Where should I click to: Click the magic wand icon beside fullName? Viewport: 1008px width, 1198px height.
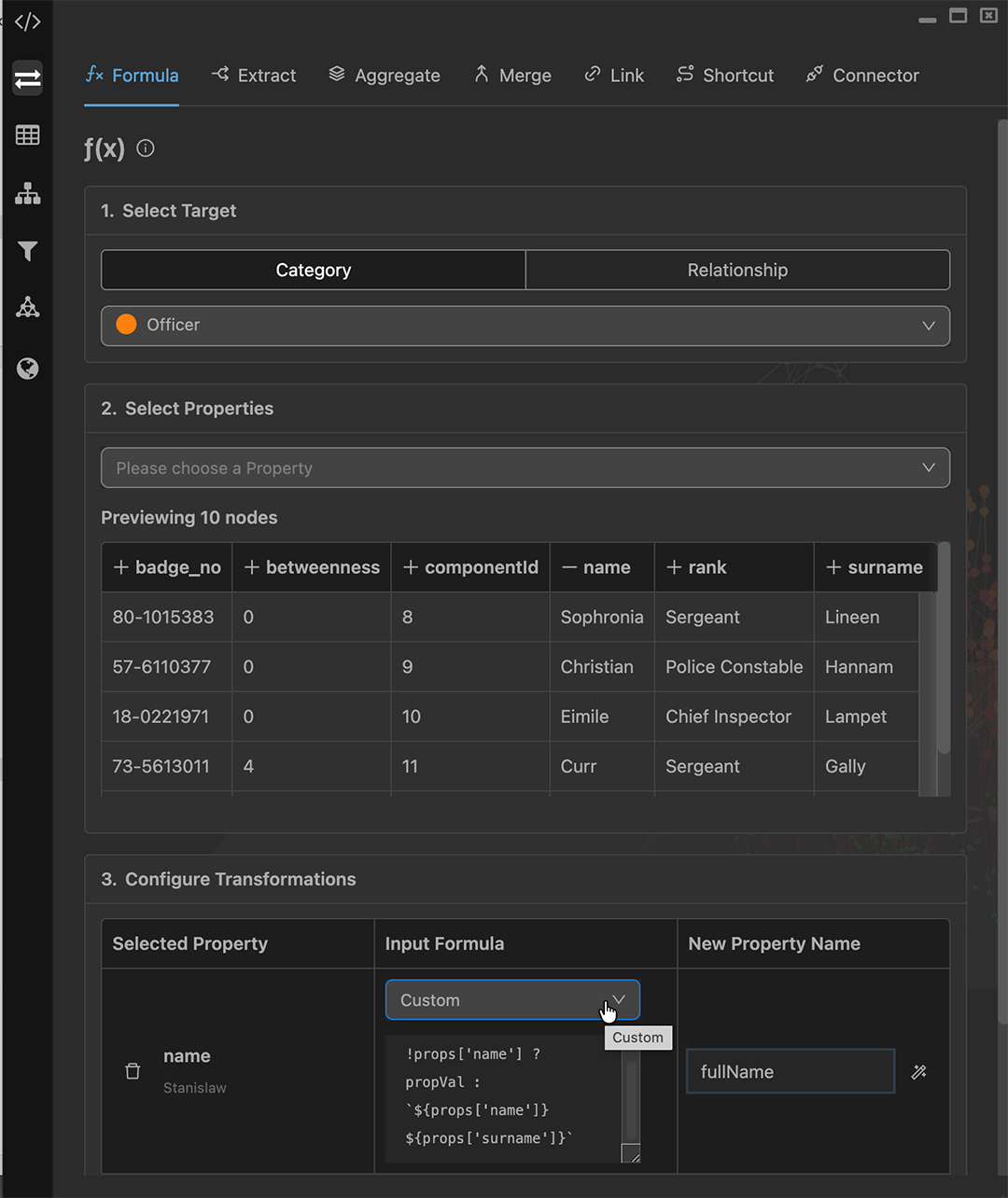tap(919, 1072)
